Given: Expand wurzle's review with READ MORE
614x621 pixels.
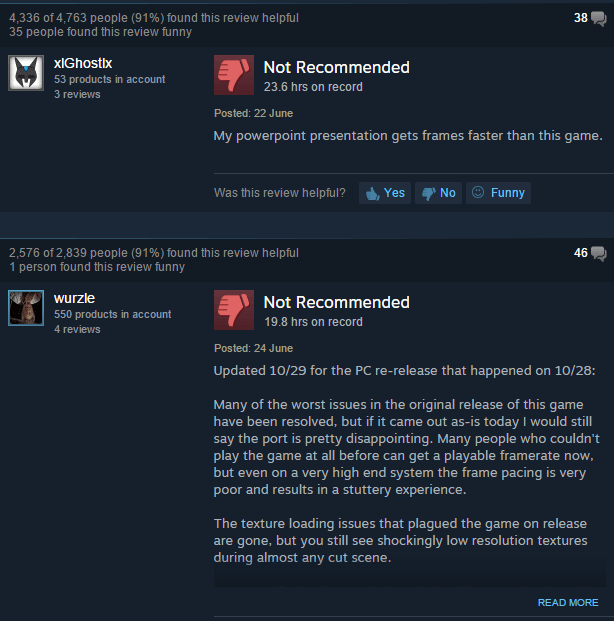Looking at the screenshot, I should [568, 602].
